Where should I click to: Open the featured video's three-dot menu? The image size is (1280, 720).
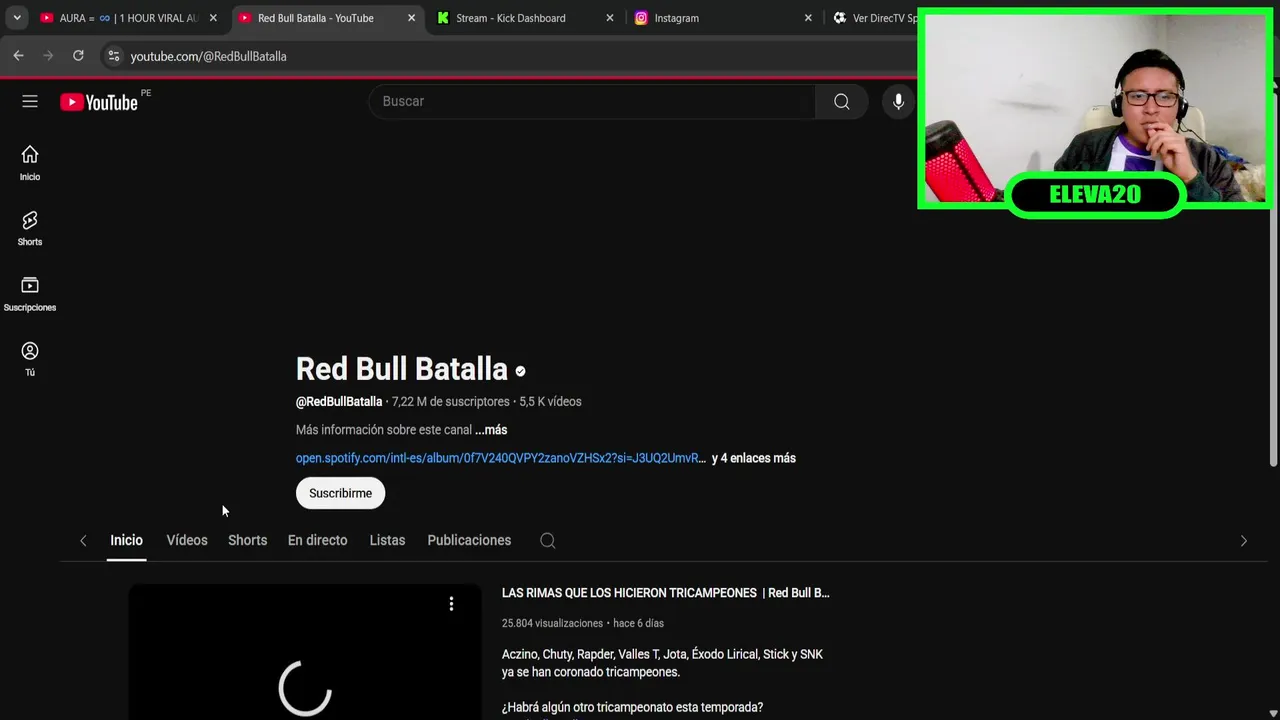click(x=451, y=603)
